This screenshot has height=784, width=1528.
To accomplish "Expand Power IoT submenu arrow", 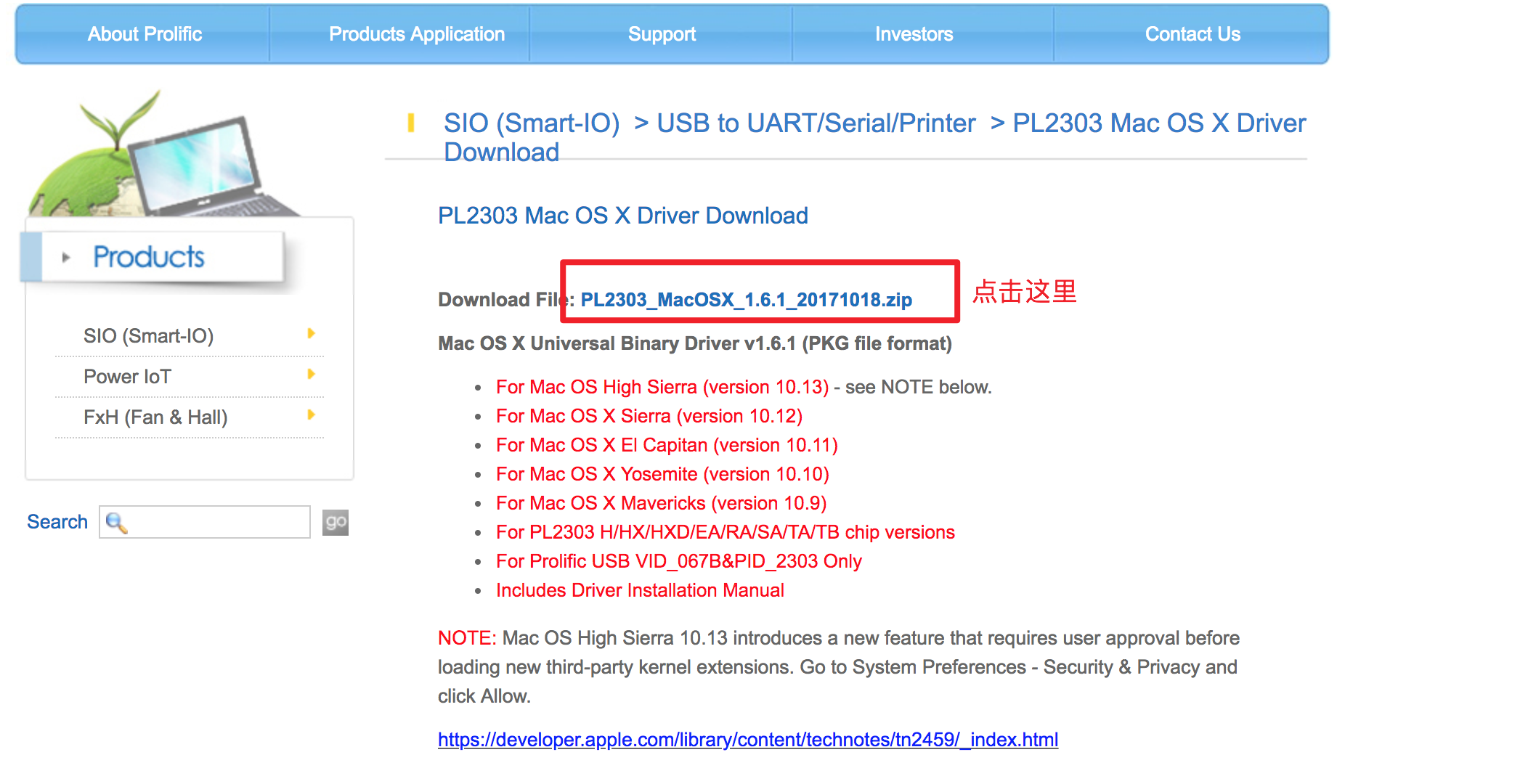I will [311, 375].
